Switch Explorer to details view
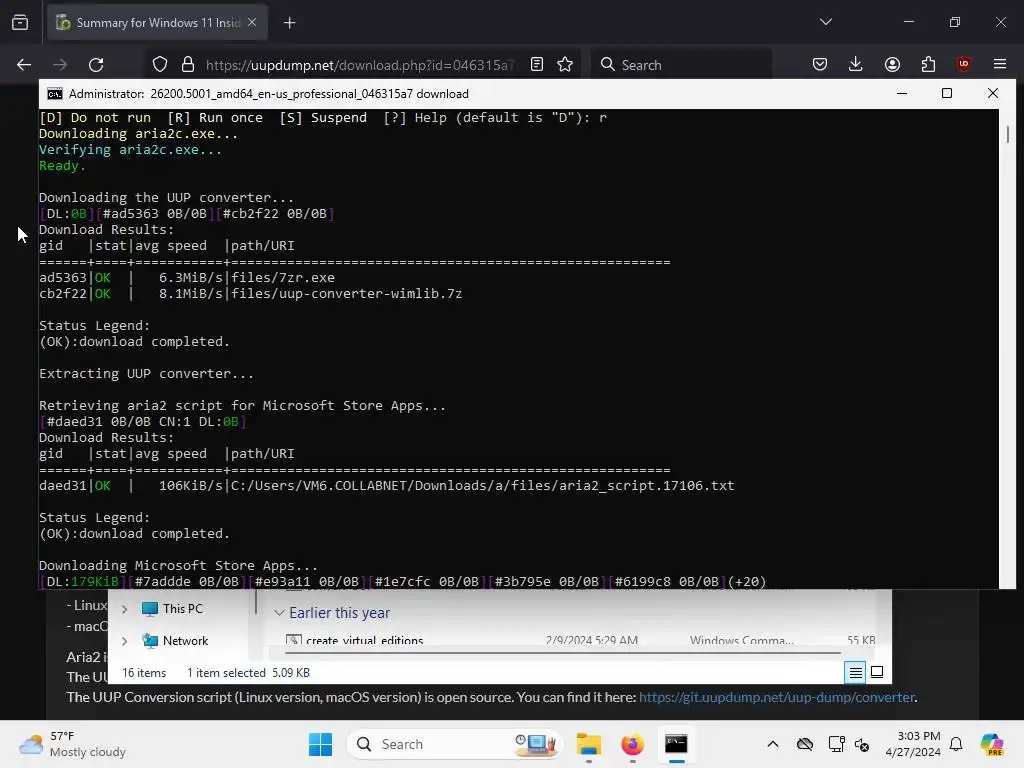 pos(856,673)
